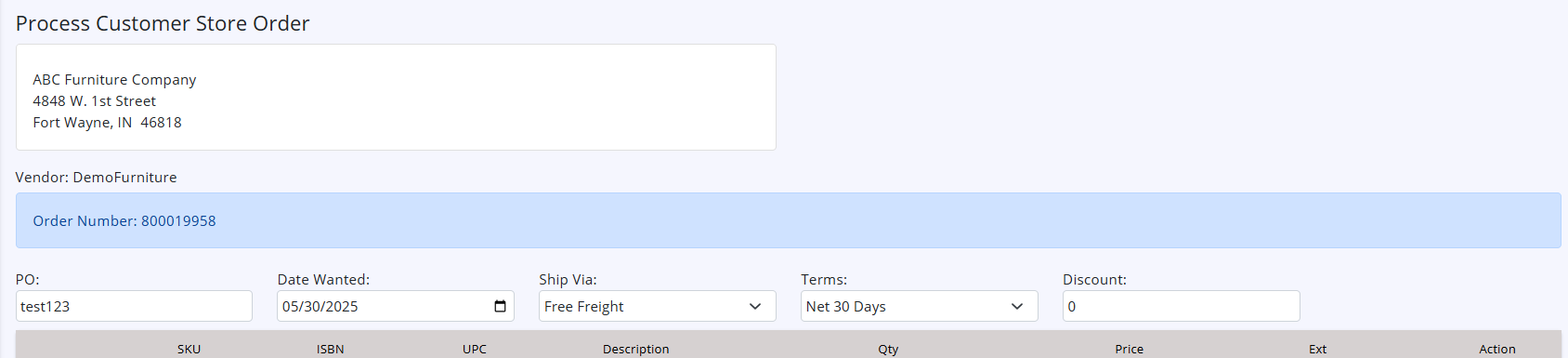The image size is (1568, 358).
Task: Open the Terms dropdown showing Net 30 Days
Action: pos(920,306)
